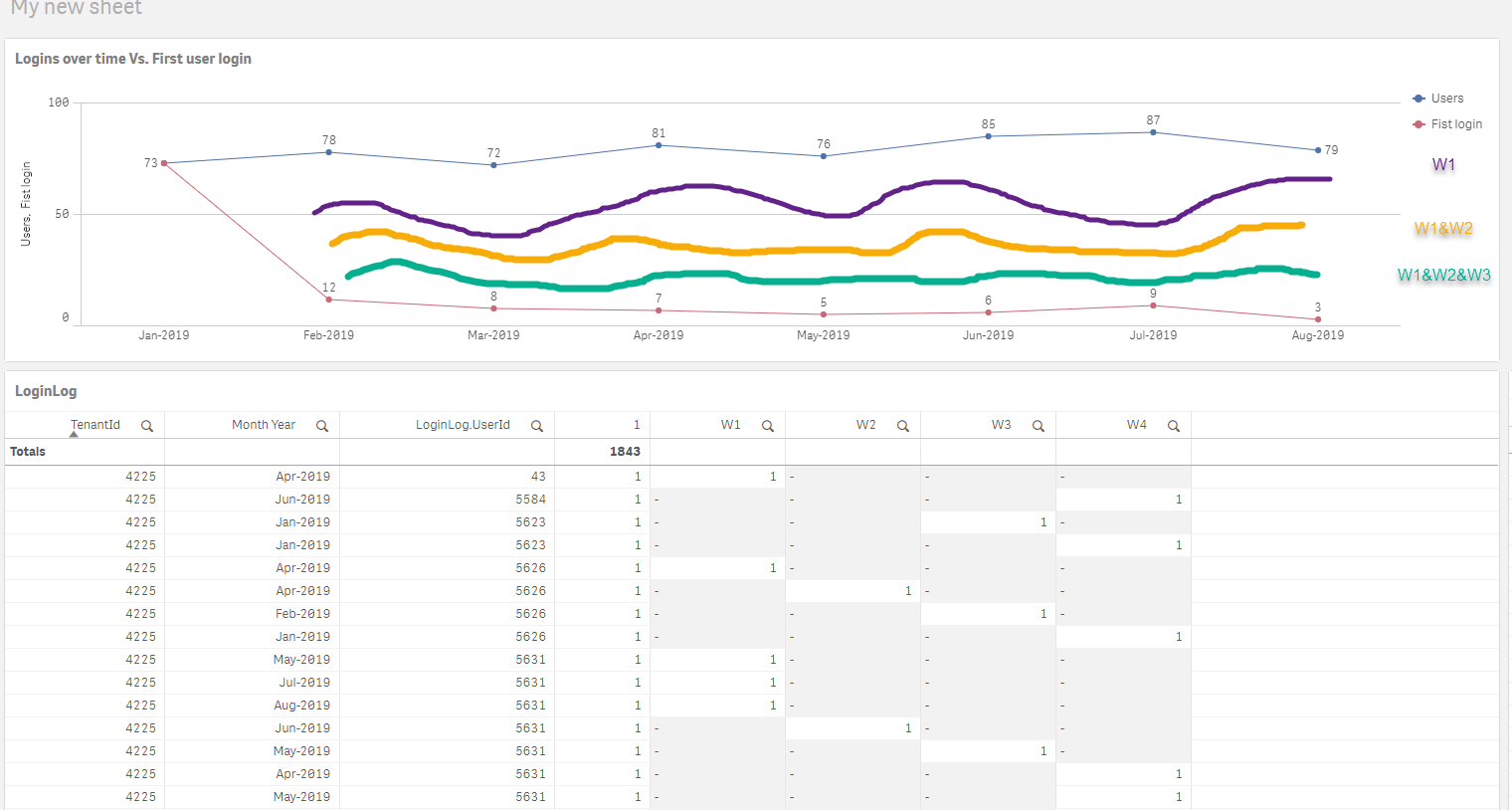Click the W2 column search magnifier
This screenshot has height=810, width=1512.
[x=903, y=426]
